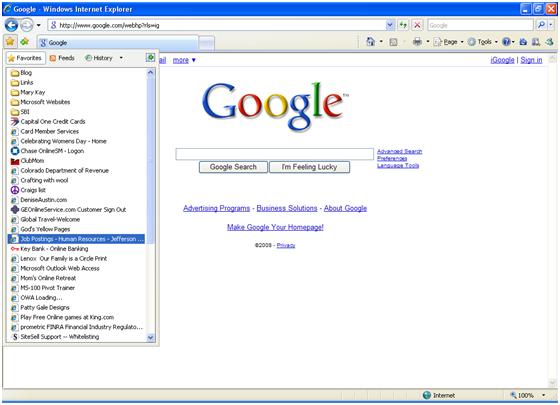560x405 pixels.
Task: Click the favorites list scroll-down arrow
Action: click(x=150, y=337)
